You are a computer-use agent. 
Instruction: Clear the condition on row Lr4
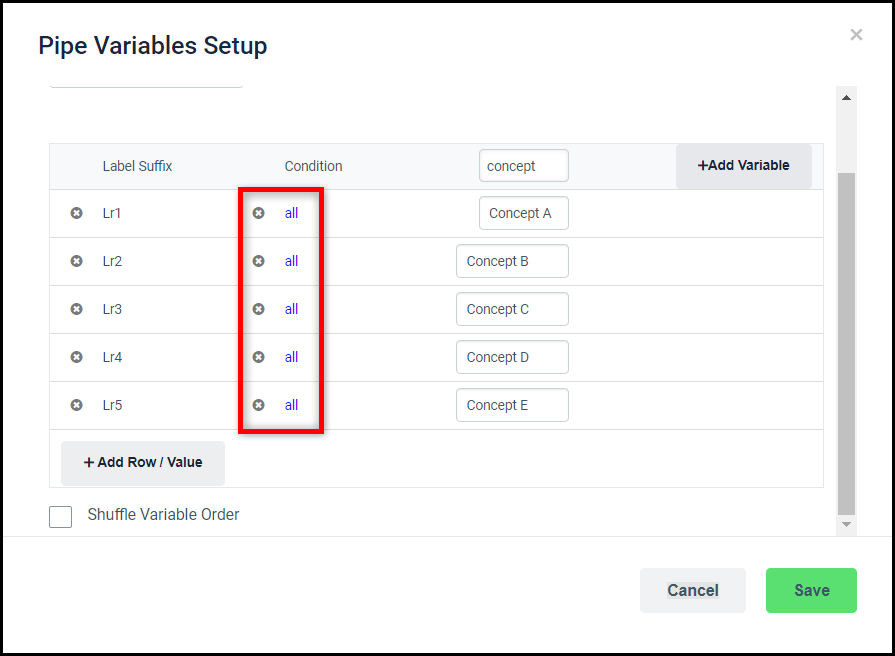click(x=259, y=357)
